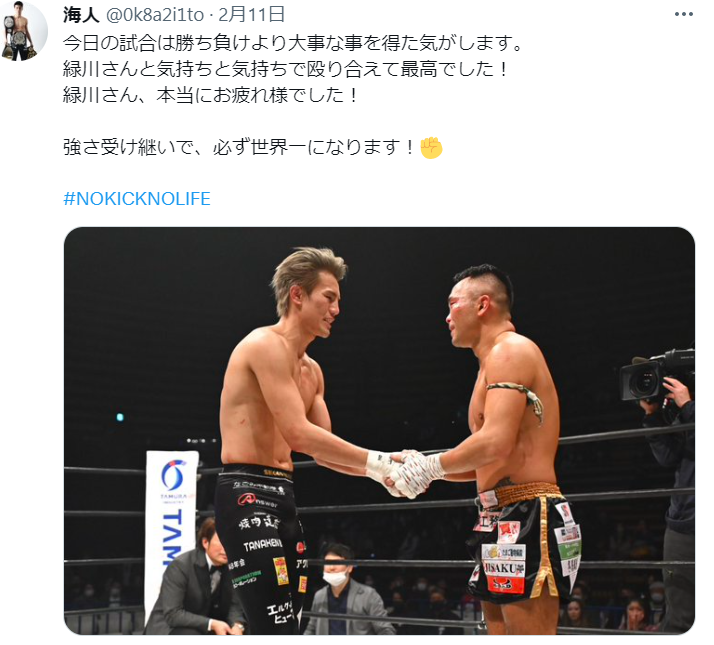This screenshot has height=645, width=714.
Task: Click the tweet line 緑川さんと気持ちと気持ちで
Action: coord(286,70)
